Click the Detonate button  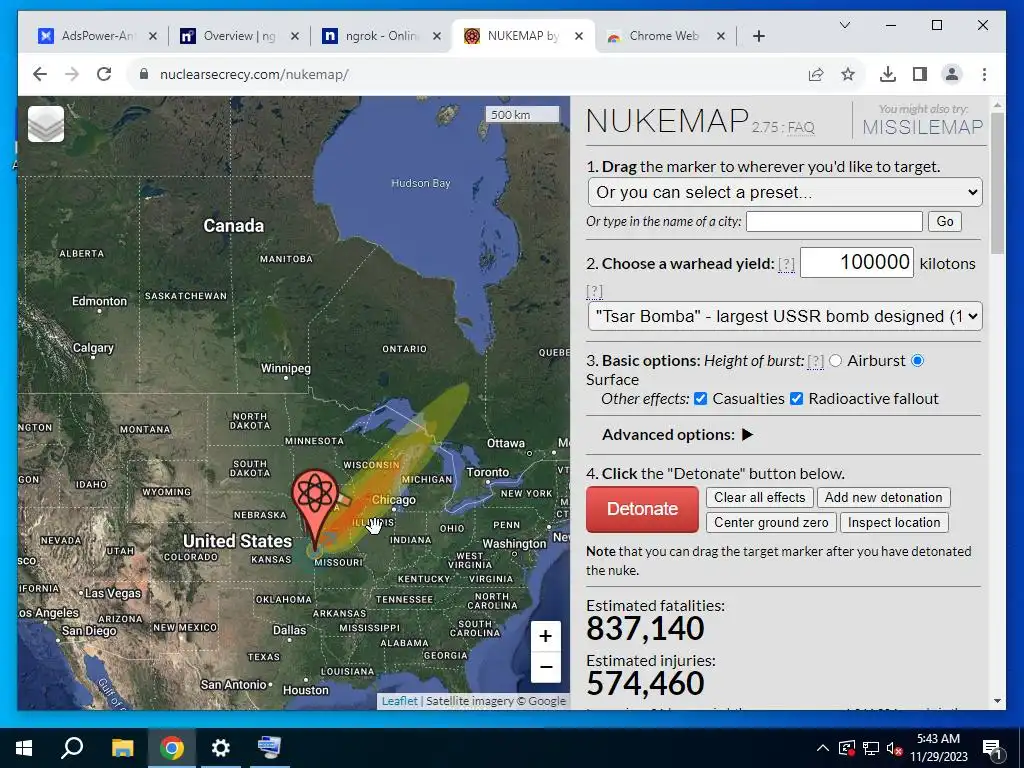pos(642,509)
